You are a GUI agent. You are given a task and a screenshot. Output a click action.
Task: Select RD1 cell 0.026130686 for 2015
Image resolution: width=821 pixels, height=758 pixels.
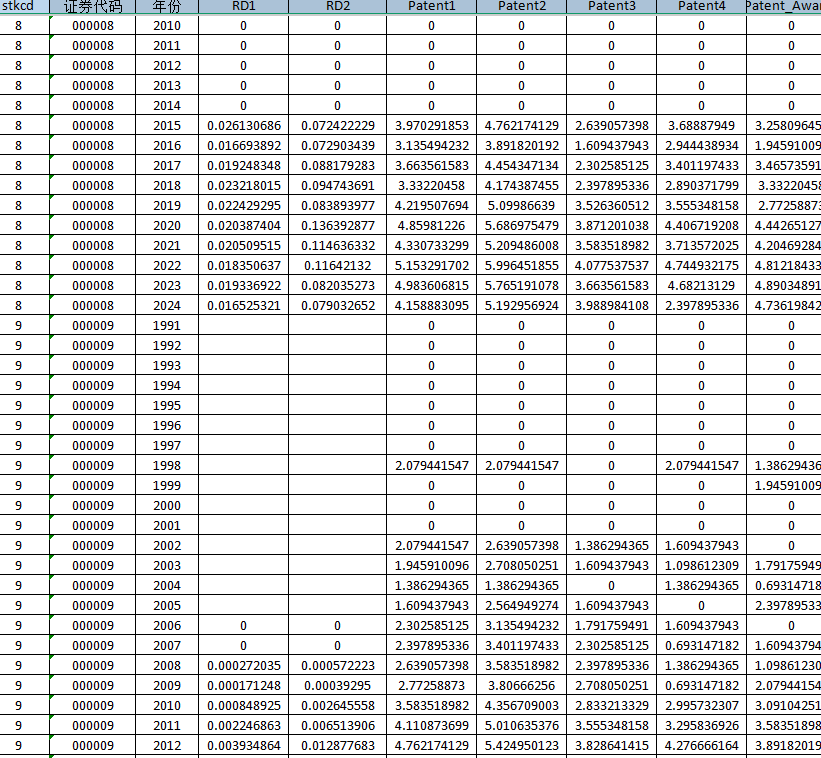[x=243, y=126]
